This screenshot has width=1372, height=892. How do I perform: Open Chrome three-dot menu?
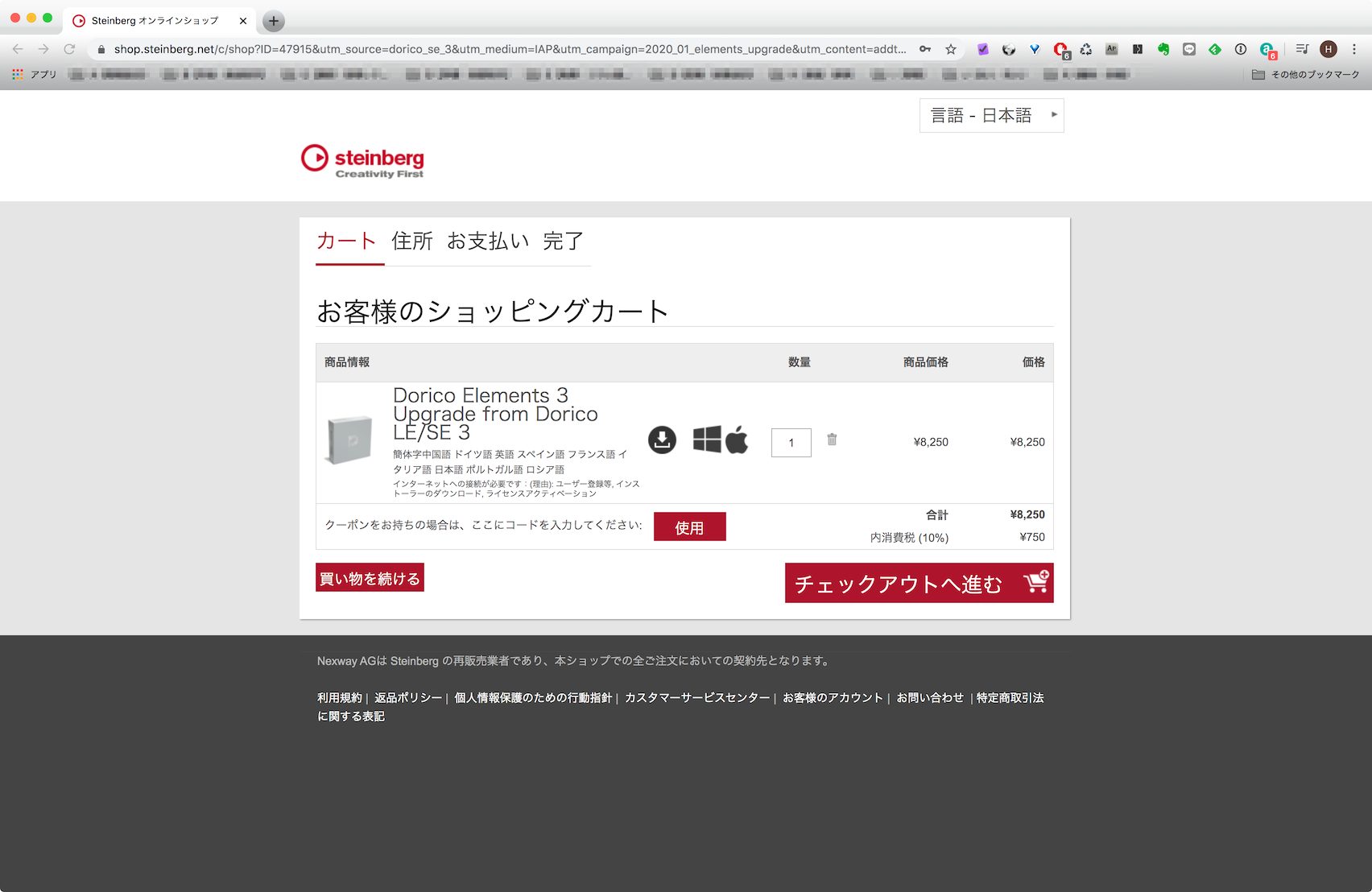1354,49
